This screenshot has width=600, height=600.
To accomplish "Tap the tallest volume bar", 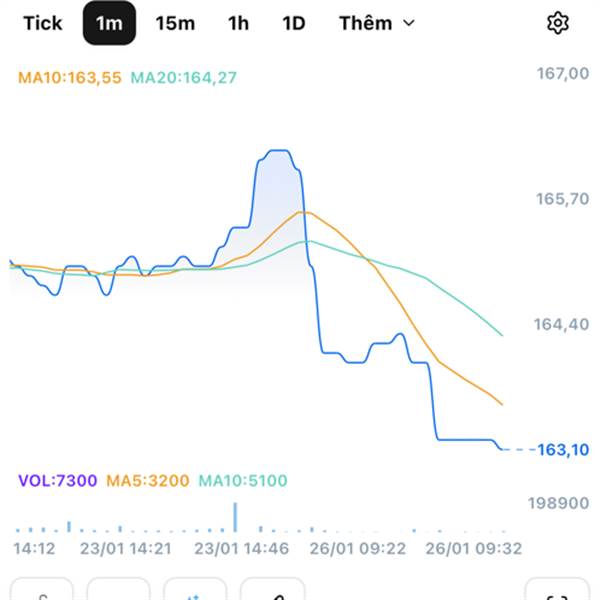I will [235, 517].
